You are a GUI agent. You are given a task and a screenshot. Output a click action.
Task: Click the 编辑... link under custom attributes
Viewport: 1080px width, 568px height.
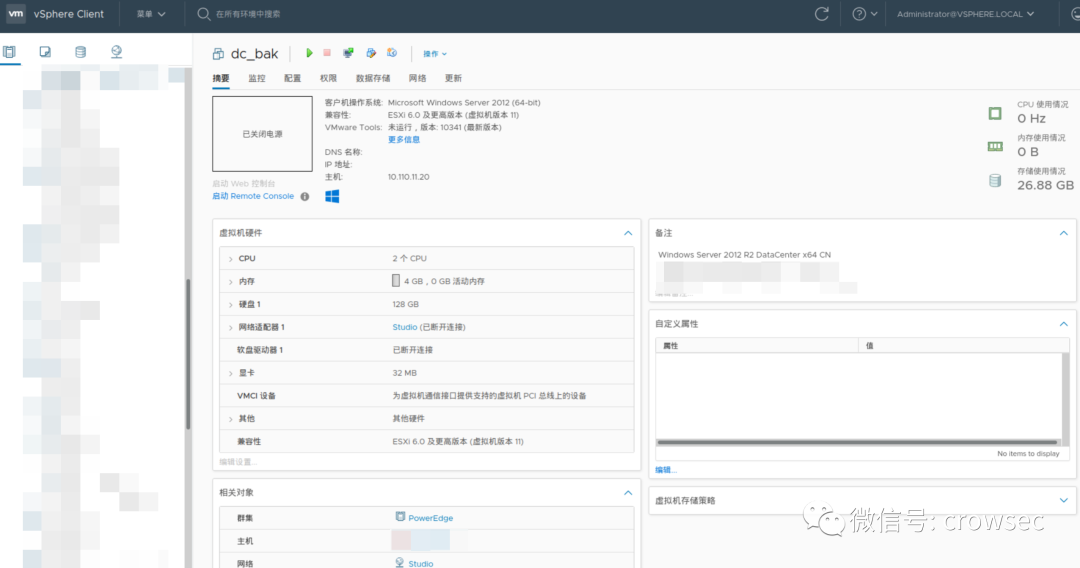(665, 470)
